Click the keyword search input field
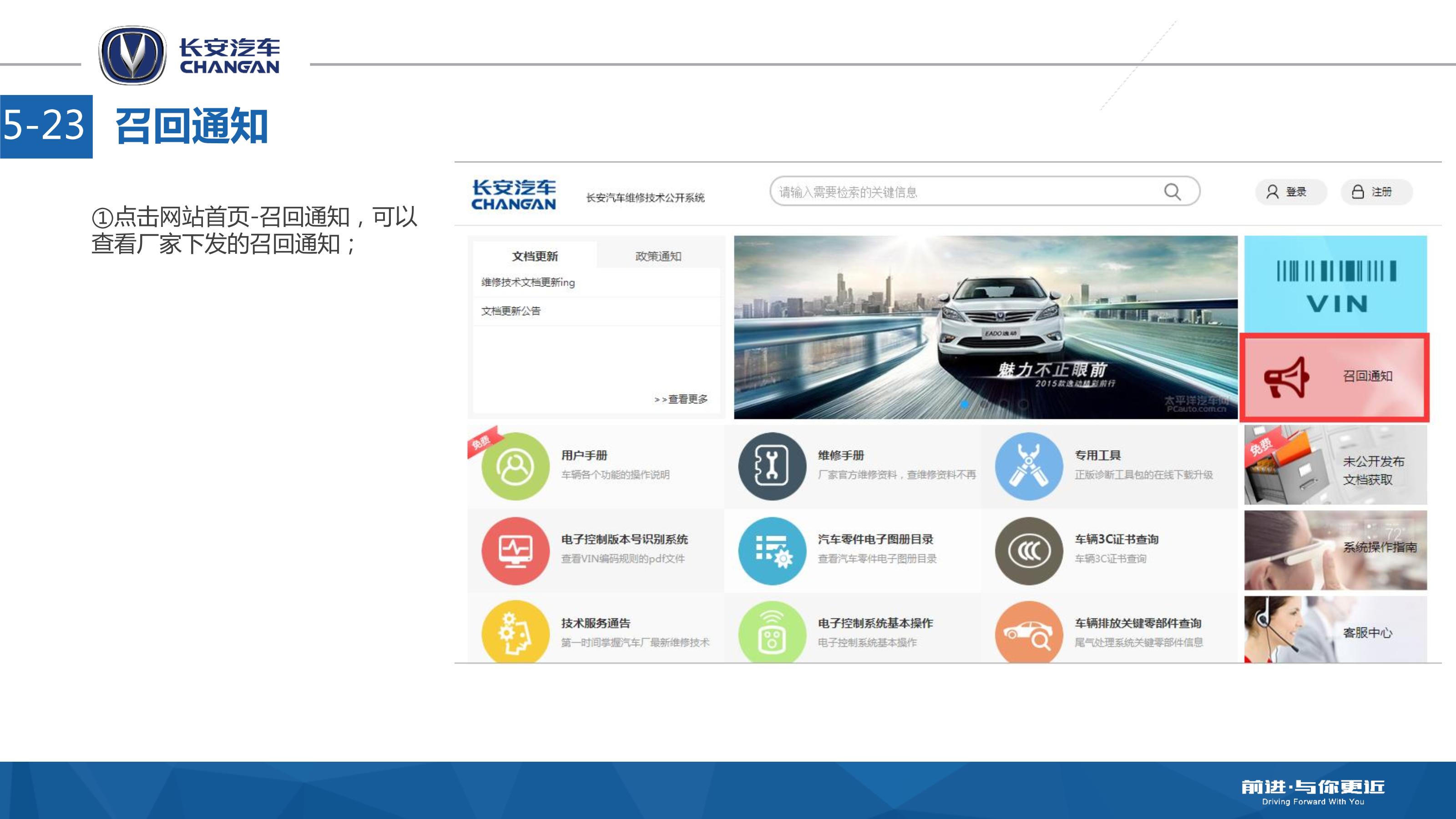 961,192
